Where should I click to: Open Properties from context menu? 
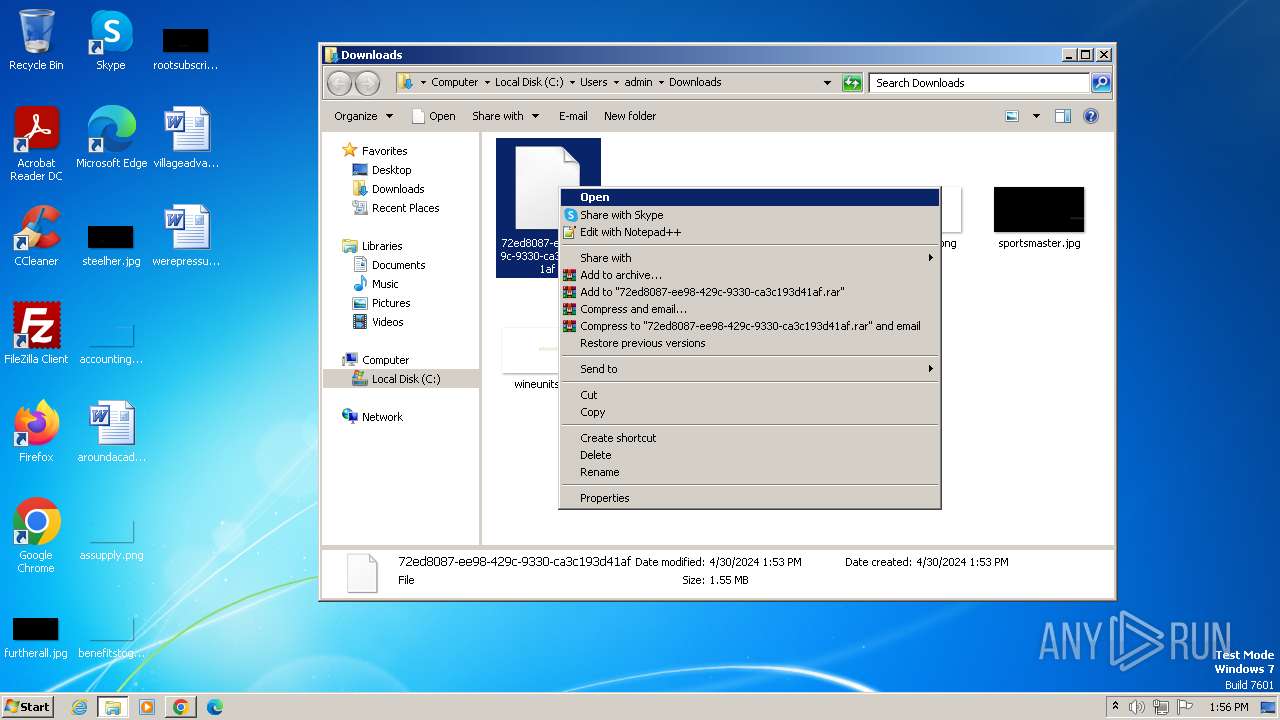tap(750, 498)
